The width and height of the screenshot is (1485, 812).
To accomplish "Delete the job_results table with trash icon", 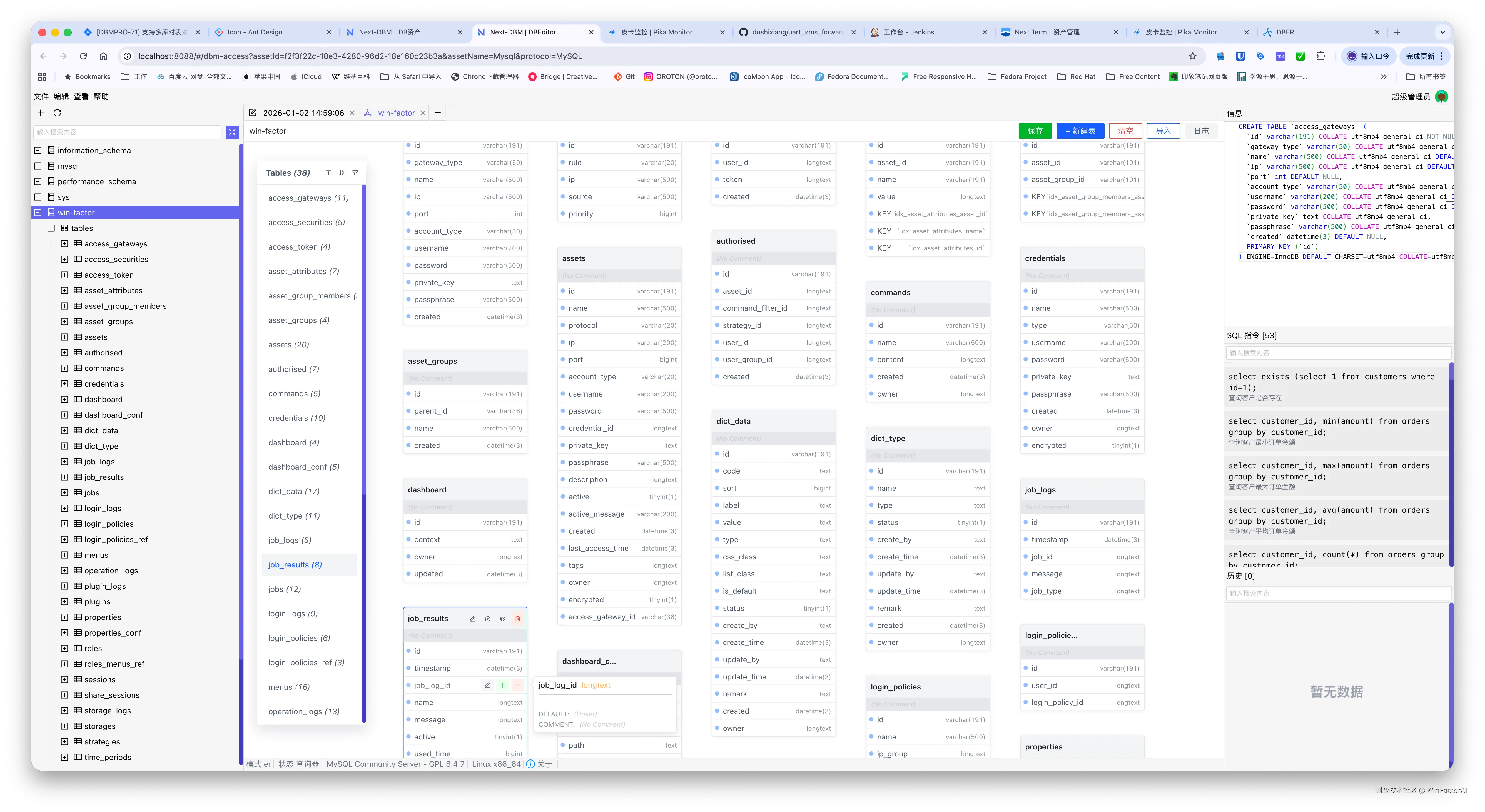I will coord(518,618).
